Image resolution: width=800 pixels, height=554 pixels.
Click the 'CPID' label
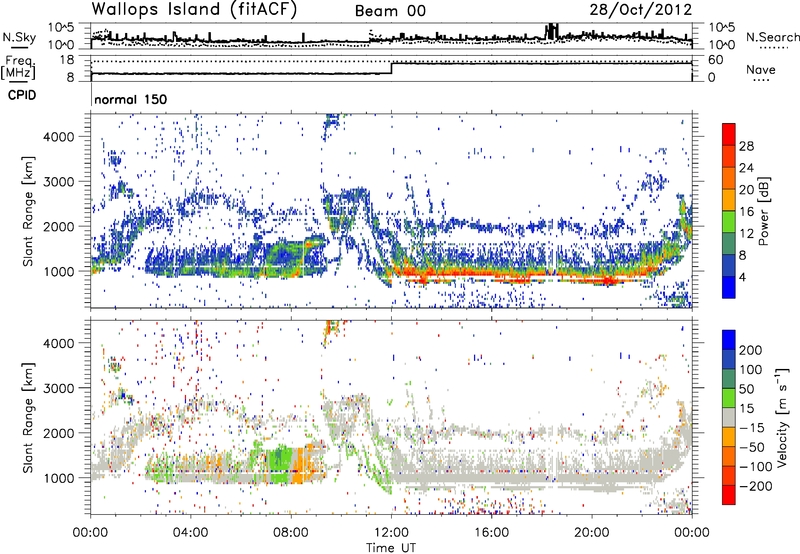pyautogui.click(x=22, y=95)
